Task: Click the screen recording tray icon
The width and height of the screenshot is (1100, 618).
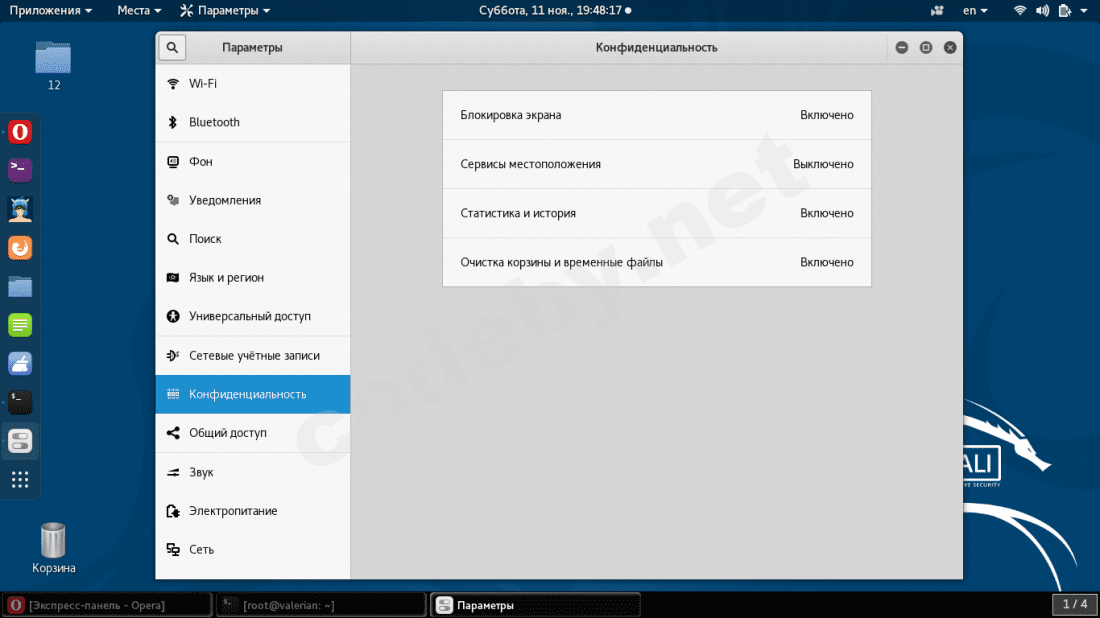Action: coord(937,11)
